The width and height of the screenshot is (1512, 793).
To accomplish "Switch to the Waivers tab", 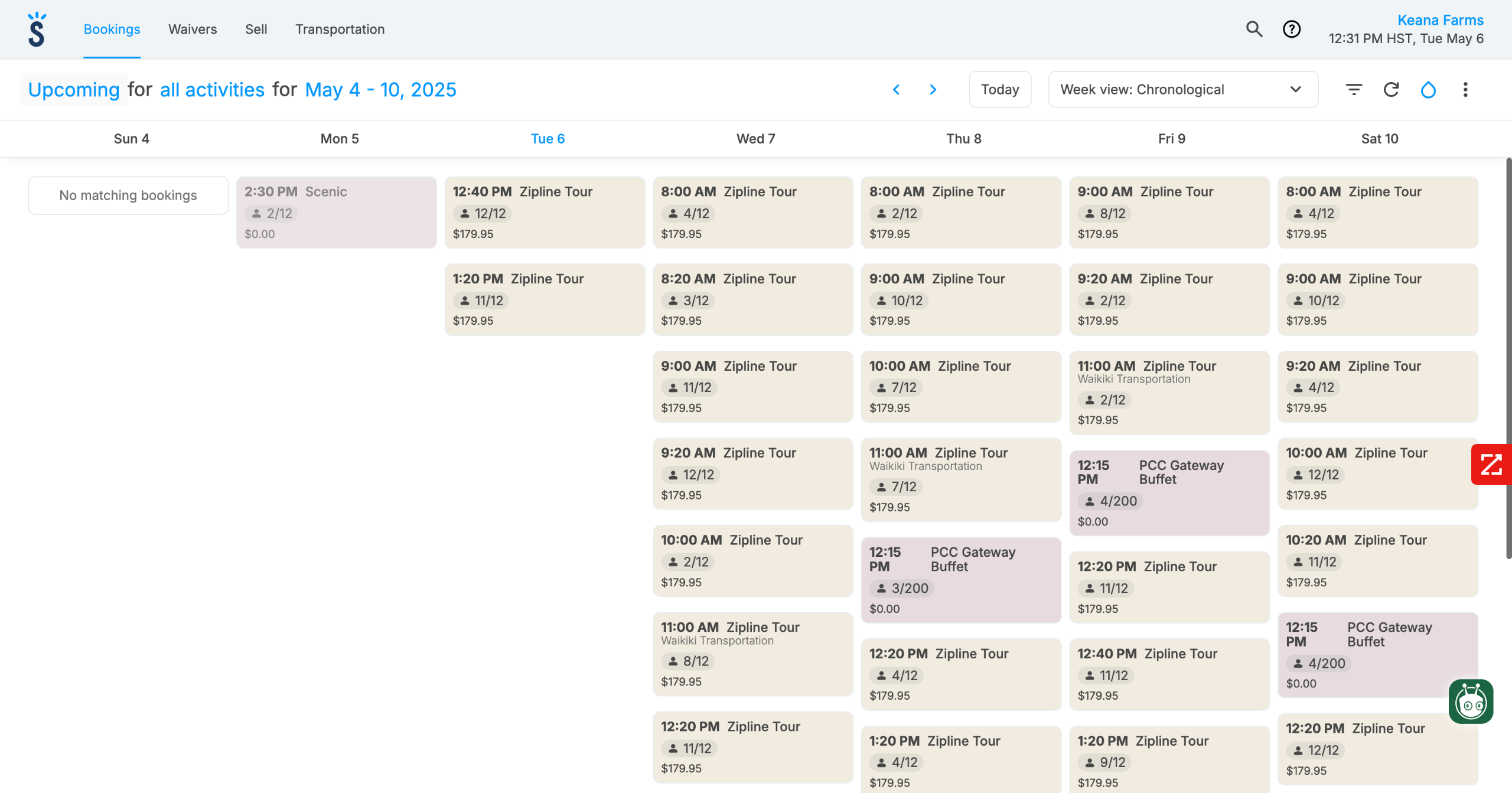I will (x=193, y=30).
